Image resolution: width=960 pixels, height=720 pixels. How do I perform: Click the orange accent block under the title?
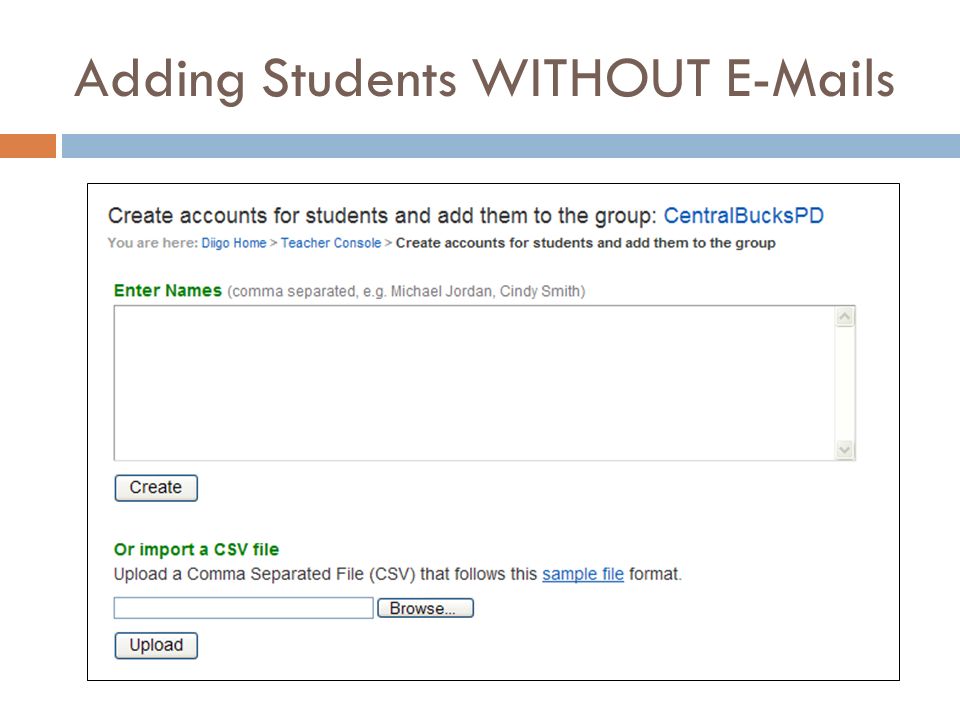click(28, 146)
